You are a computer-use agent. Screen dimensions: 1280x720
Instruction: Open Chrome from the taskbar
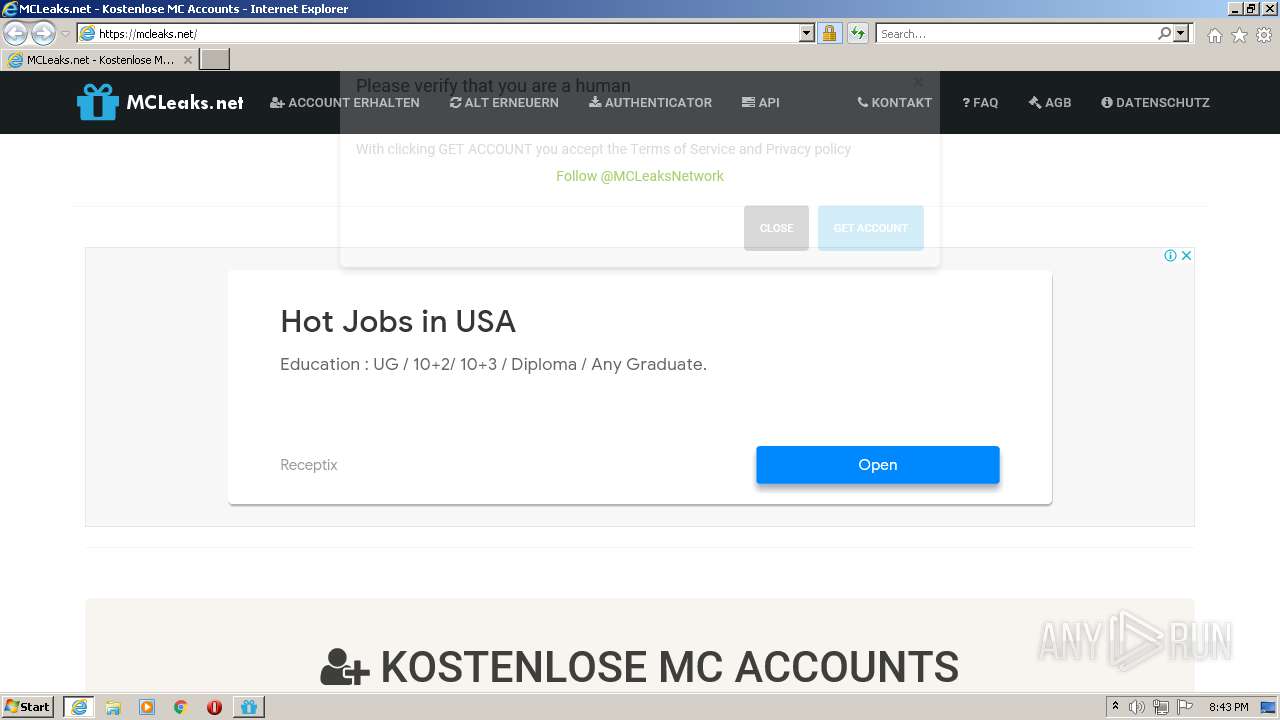click(181, 707)
